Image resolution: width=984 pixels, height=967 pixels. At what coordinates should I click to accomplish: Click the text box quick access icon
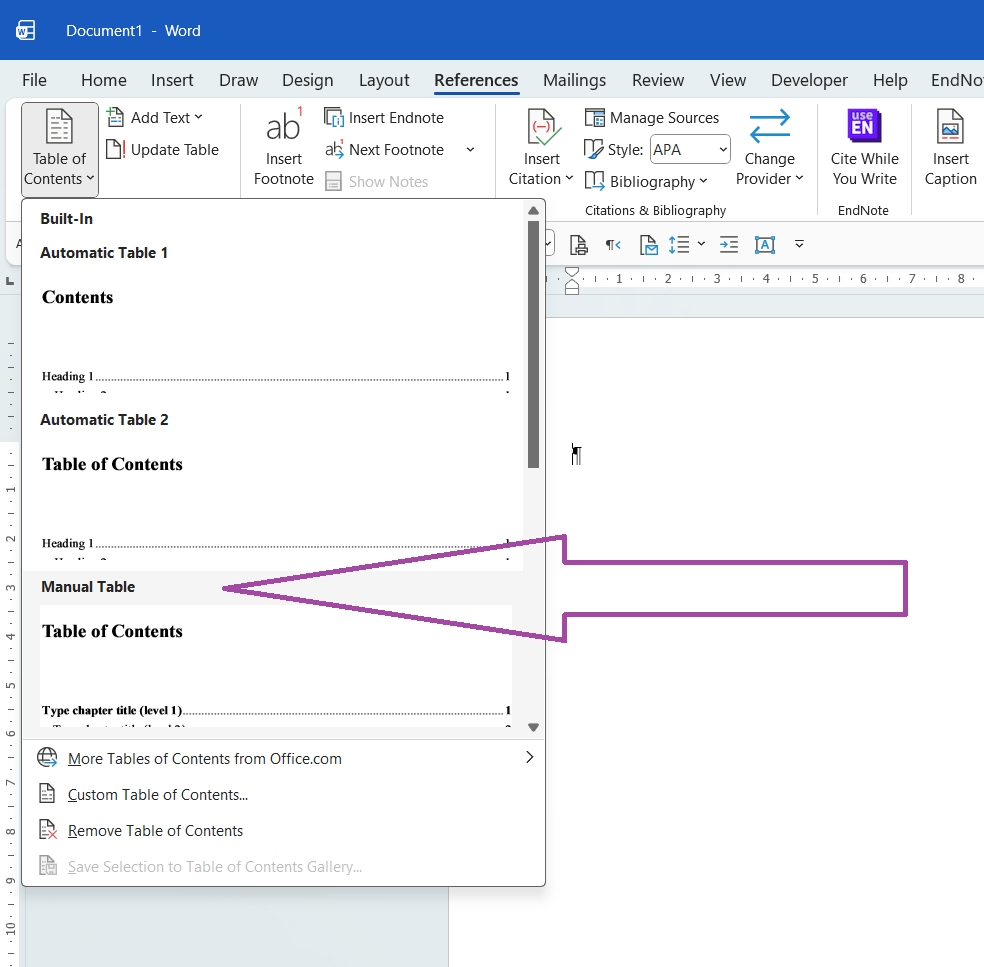tap(764, 245)
